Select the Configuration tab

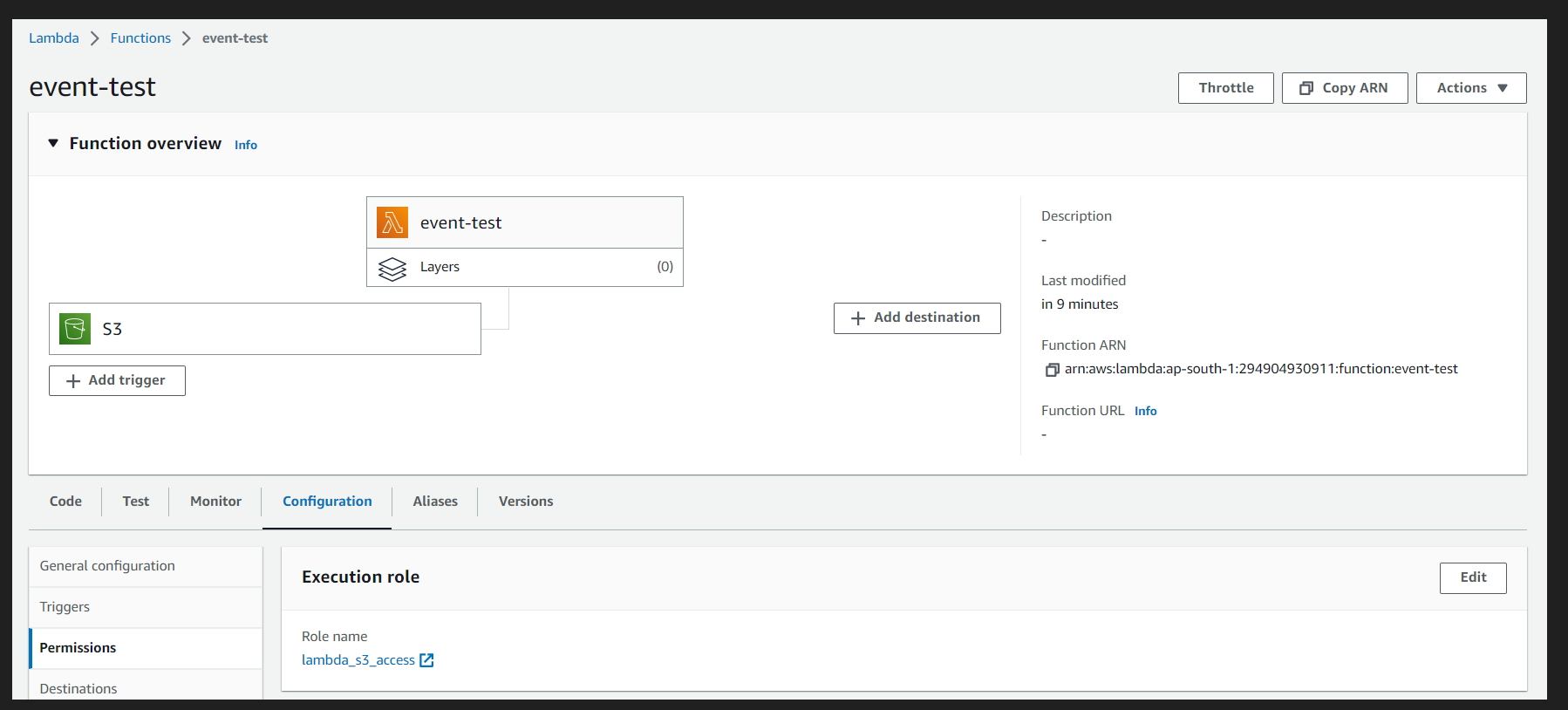(327, 502)
